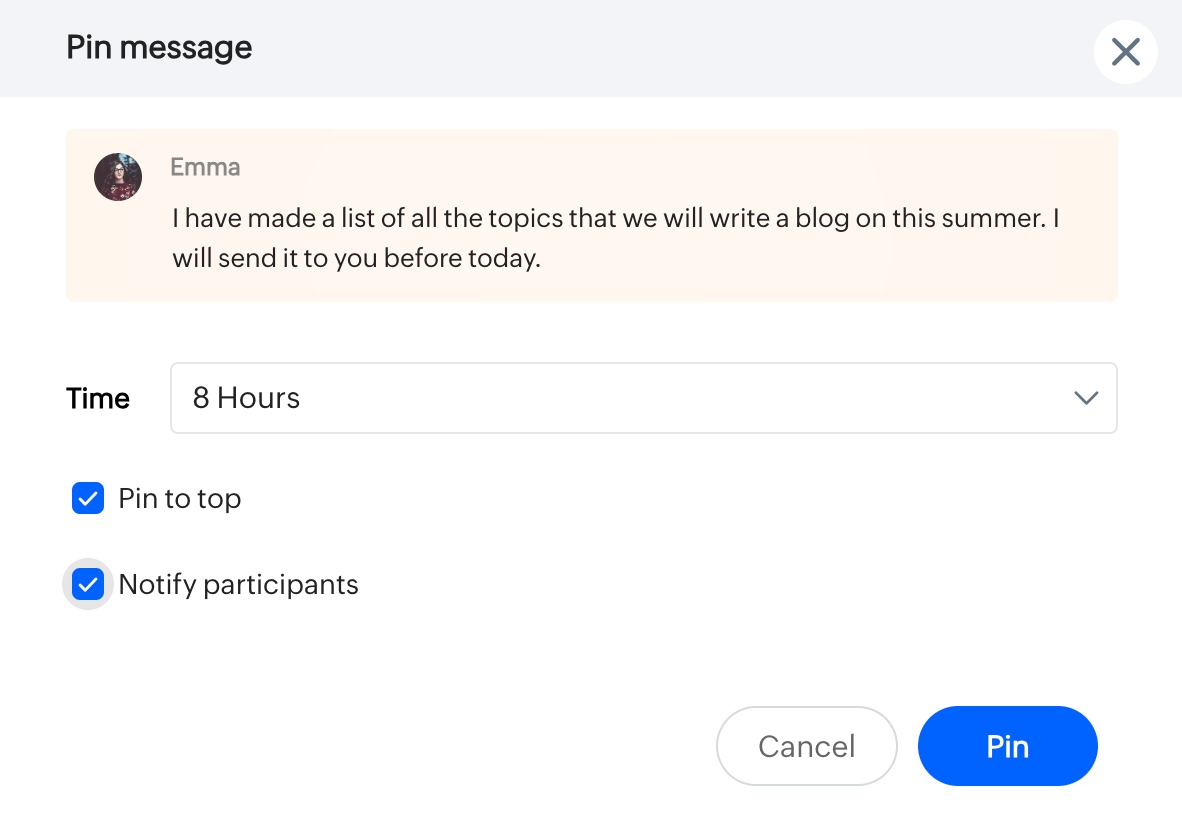This screenshot has width=1182, height=834.
Task: Close the Pin message dialog
Action: click(1125, 52)
